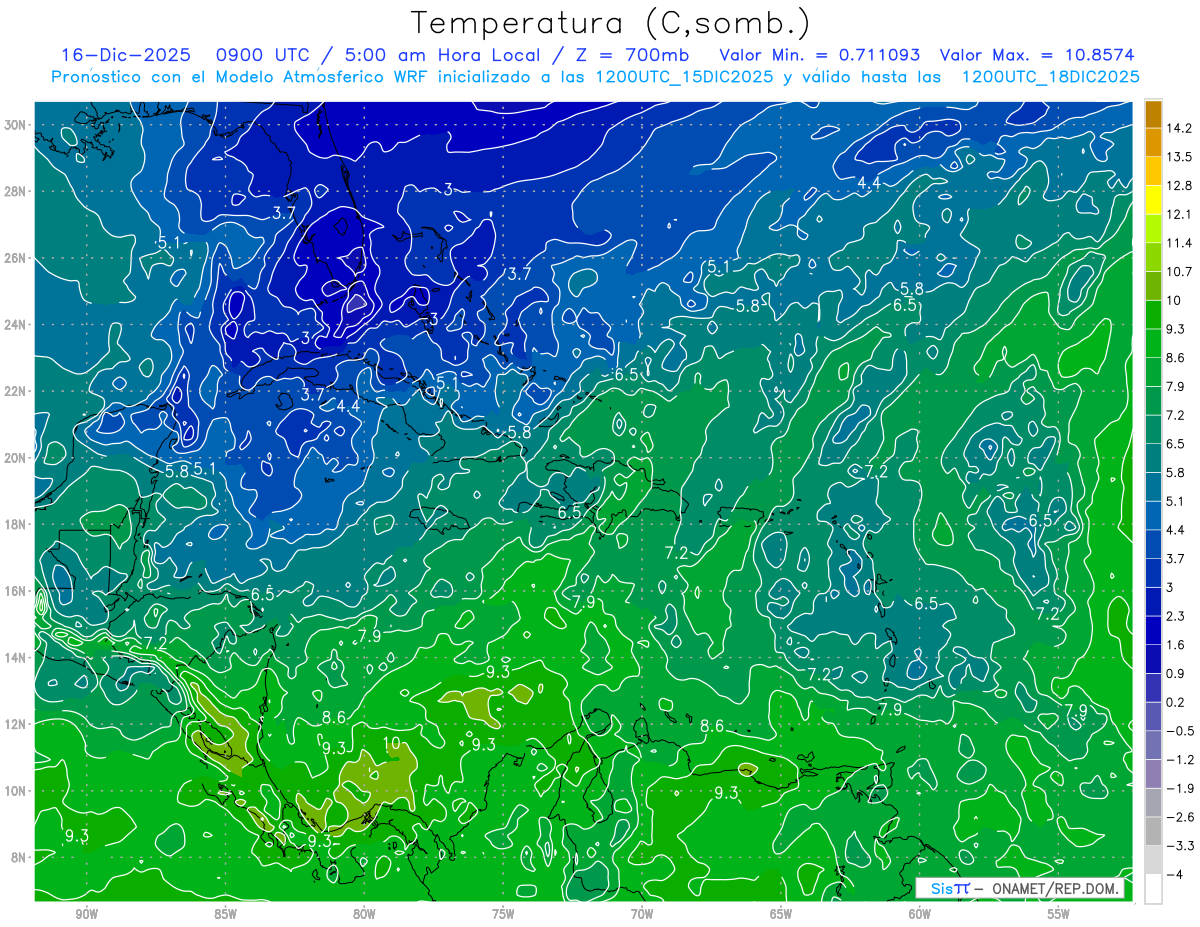Select the orange swatch atop the colorbar
Image resolution: width=1200 pixels, height=927 pixels.
click(1153, 113)
